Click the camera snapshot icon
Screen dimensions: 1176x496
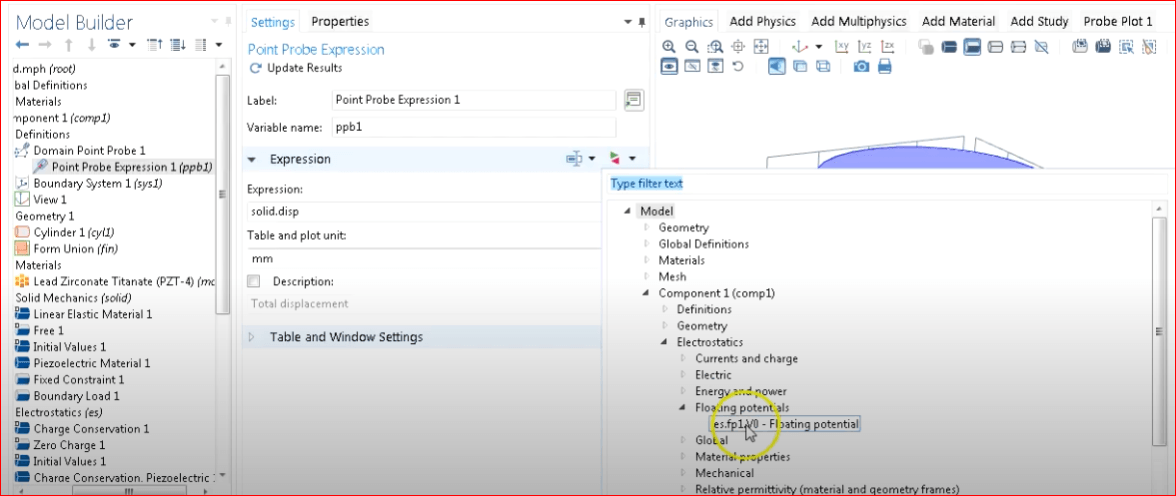point(862,67)
